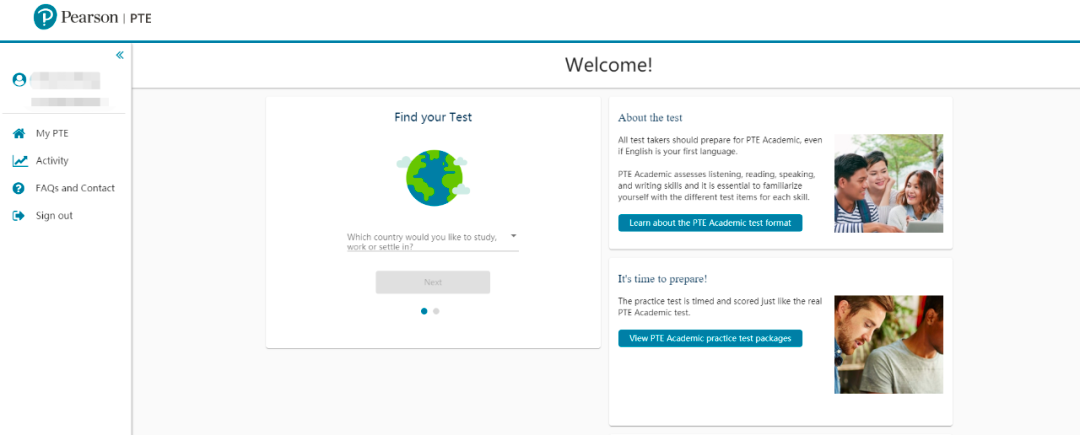Click the Sign out arrow icon
The width and height of the screenshot is (1080, 435).
pyautogui.click(x=19, y=216)
